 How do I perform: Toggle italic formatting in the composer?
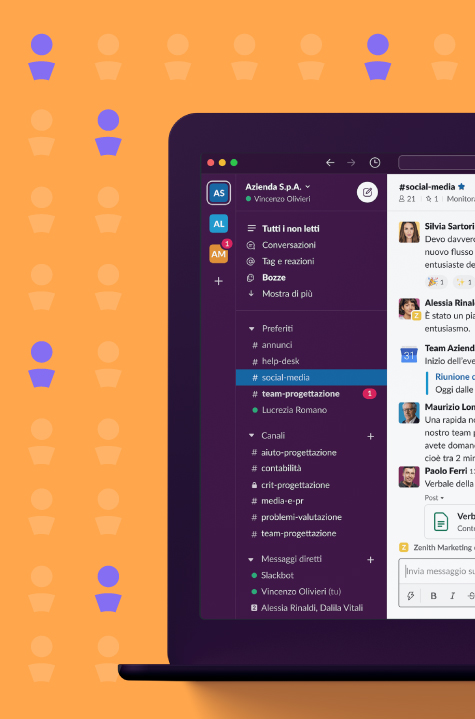pyautogui.click(x=453, y=596)
